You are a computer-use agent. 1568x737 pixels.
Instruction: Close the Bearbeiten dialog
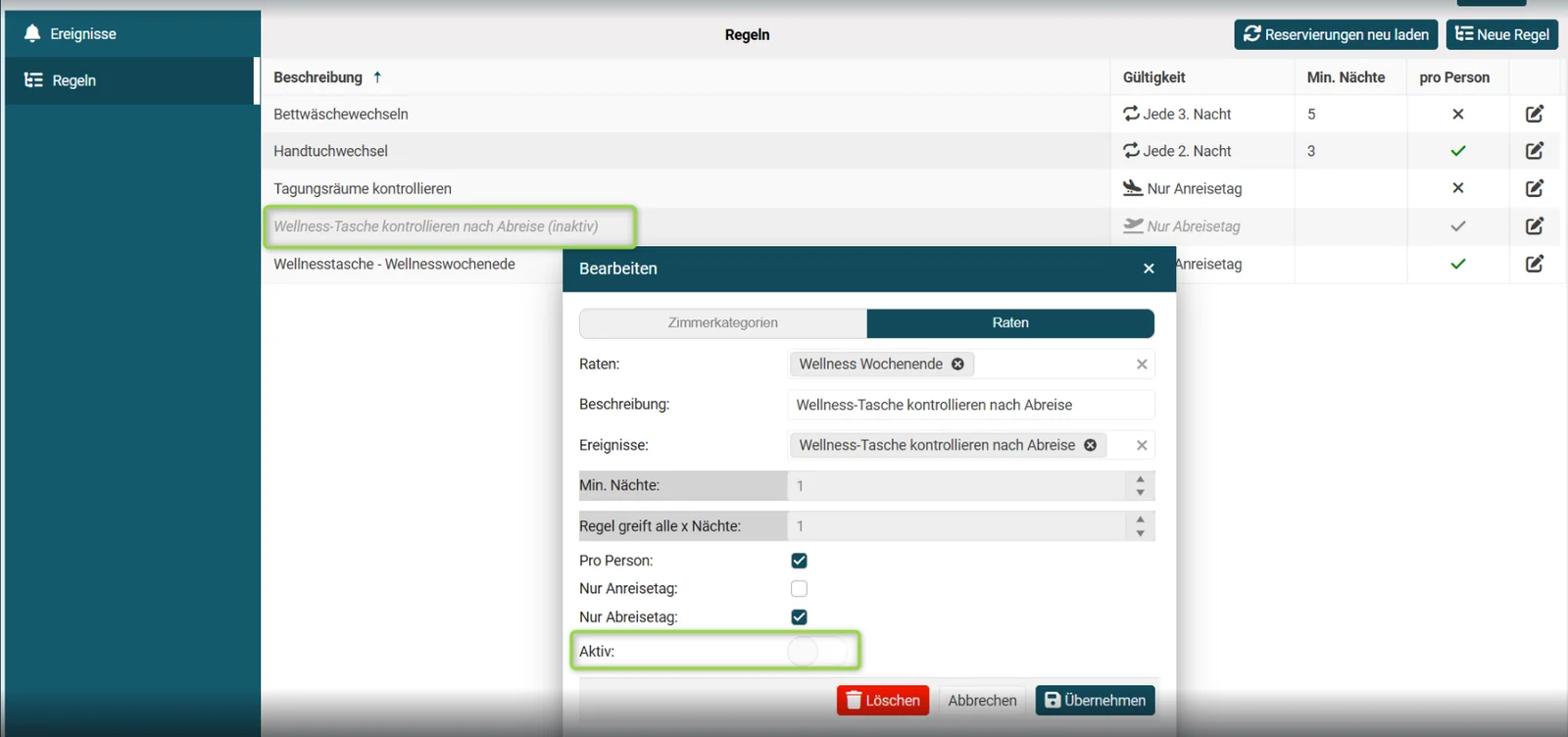point(1149,269)
